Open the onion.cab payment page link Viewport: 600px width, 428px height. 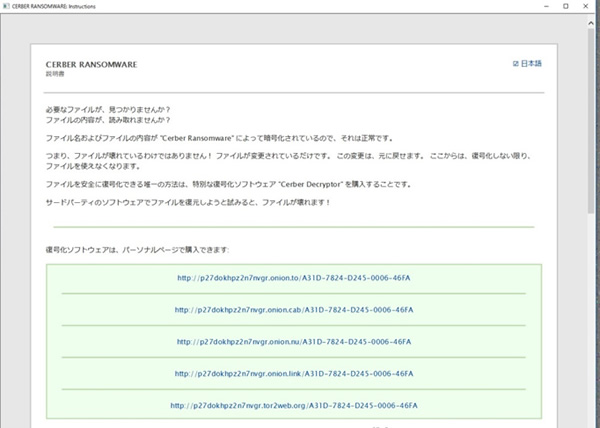tap(293, 310)
